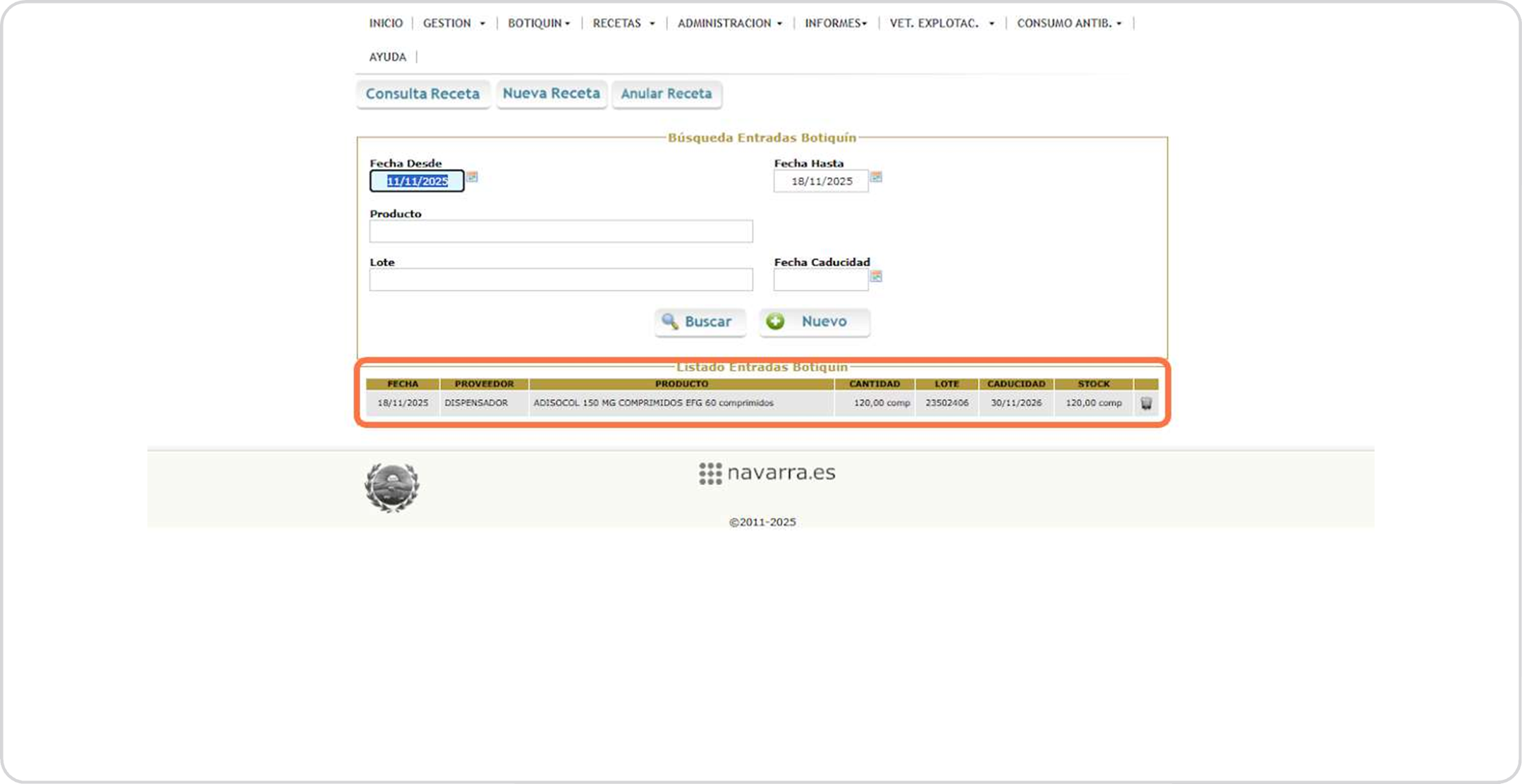Image resolution: width=1522 pixels, height=784 pixels.
Task: Click the government crest logo in footer
Action: [x=391, y=487]
